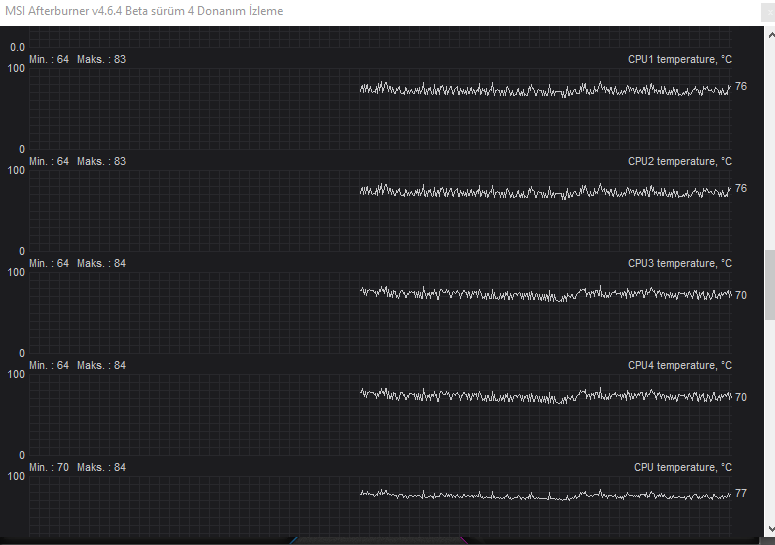This screenshot has width=775, height=545.
Task: Click the CPU1 temperature graph line
Action: click(545, 90)
